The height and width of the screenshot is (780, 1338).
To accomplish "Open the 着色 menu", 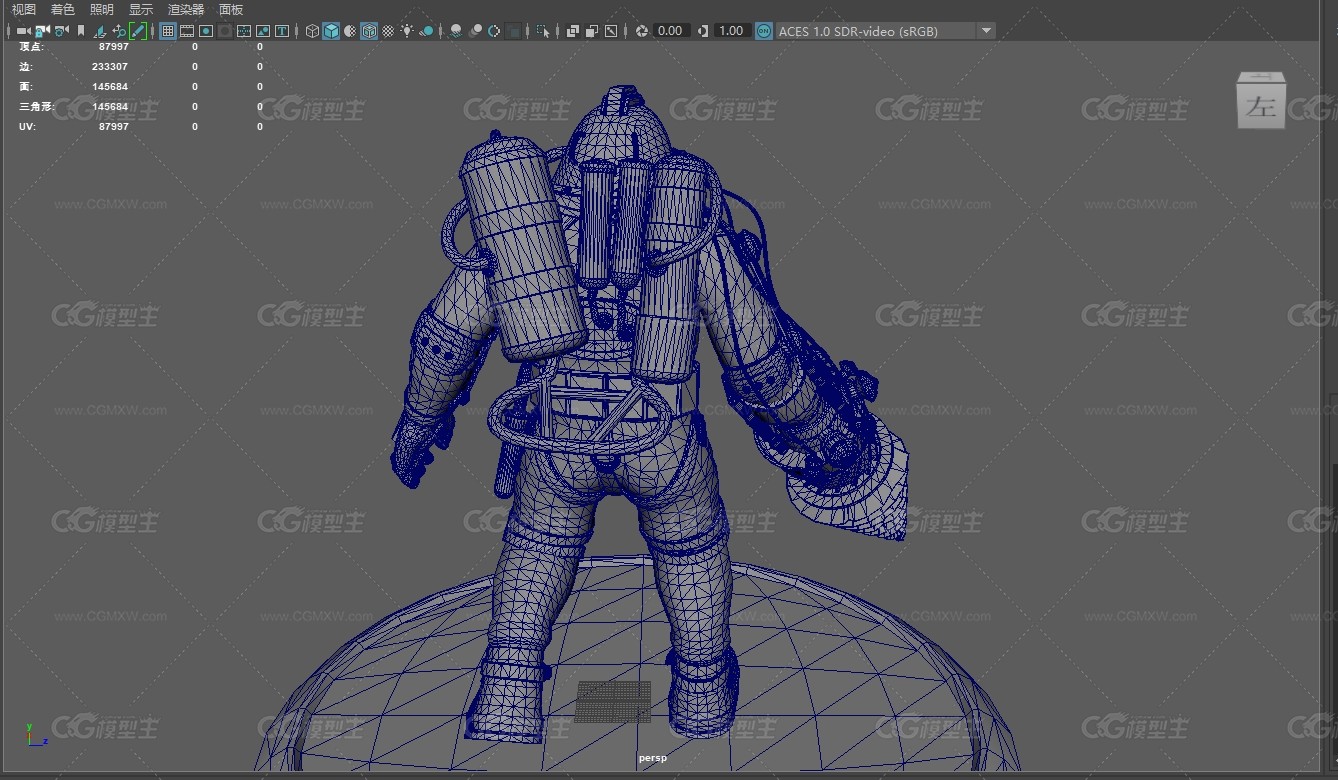I will [x=63, y=9].
